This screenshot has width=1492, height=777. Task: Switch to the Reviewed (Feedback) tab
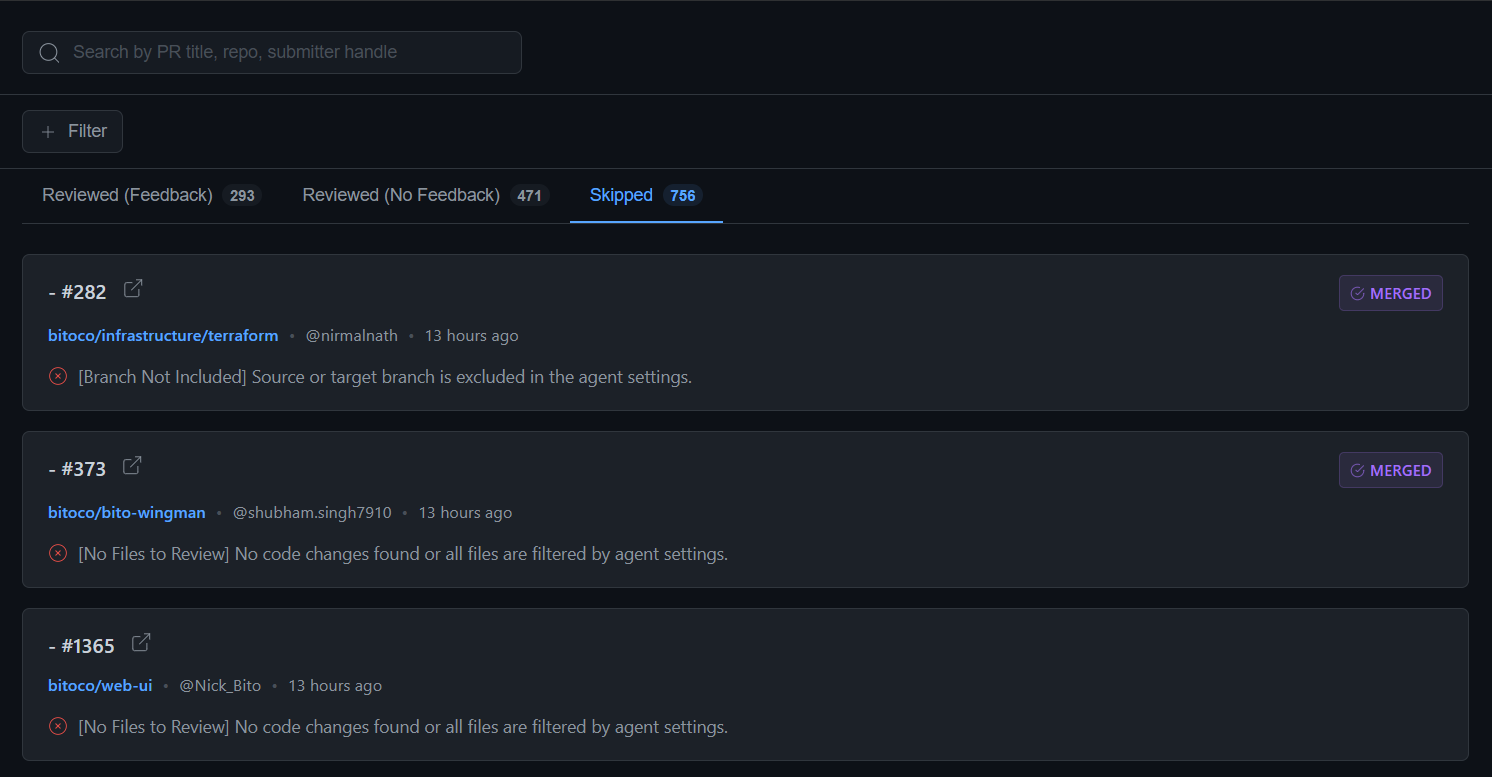[x=127, y=195]
